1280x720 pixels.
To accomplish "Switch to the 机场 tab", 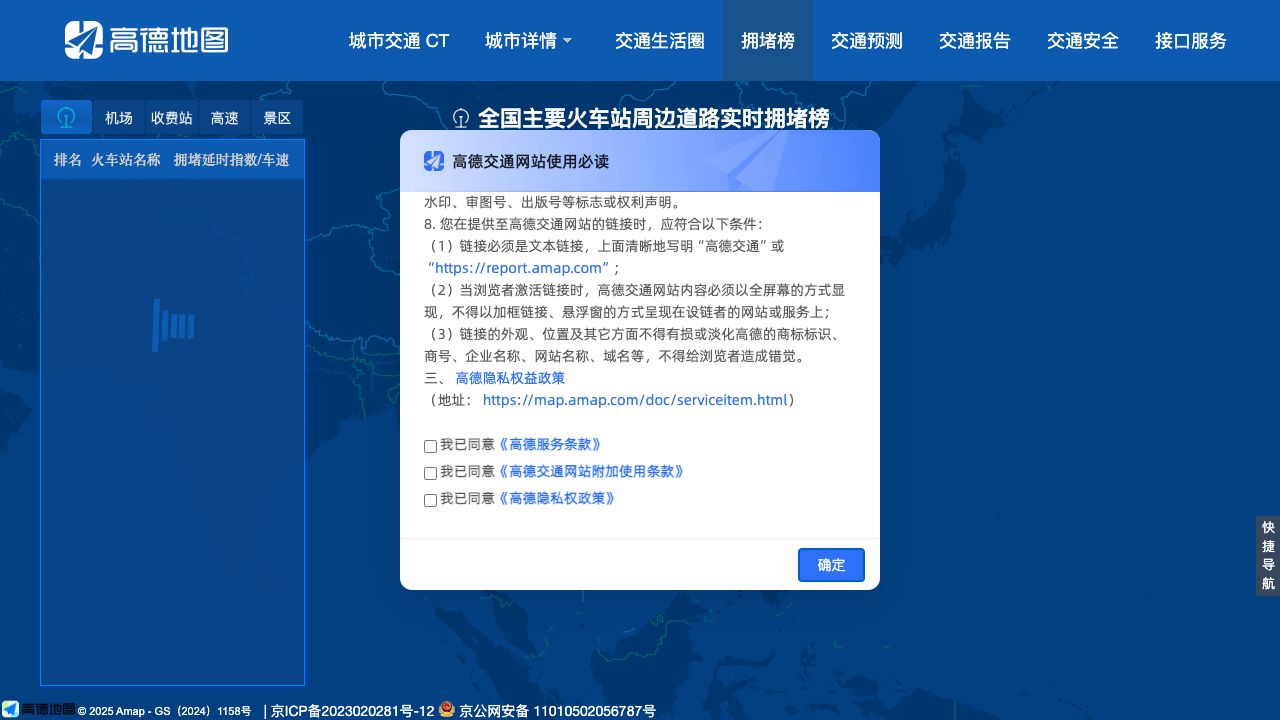I will coord(119,118).
